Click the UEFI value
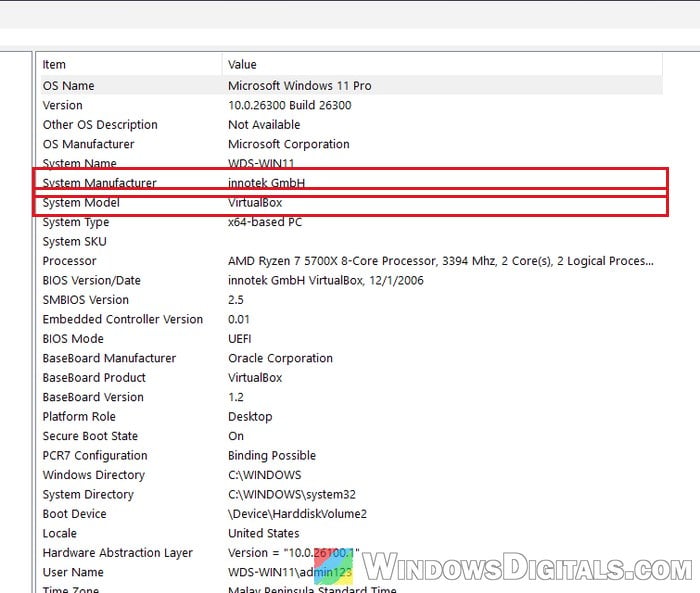Screen dimensions: 700x593 click(239, 339)
